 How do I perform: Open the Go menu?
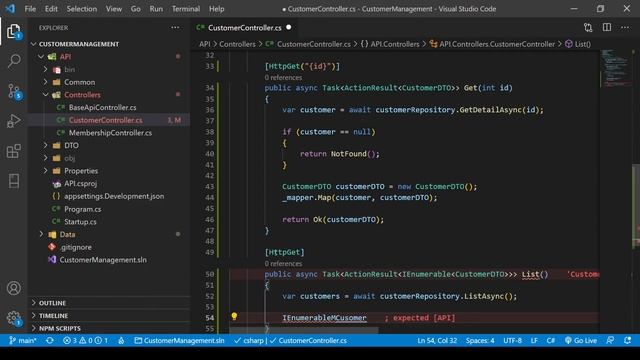coord(136,9)
